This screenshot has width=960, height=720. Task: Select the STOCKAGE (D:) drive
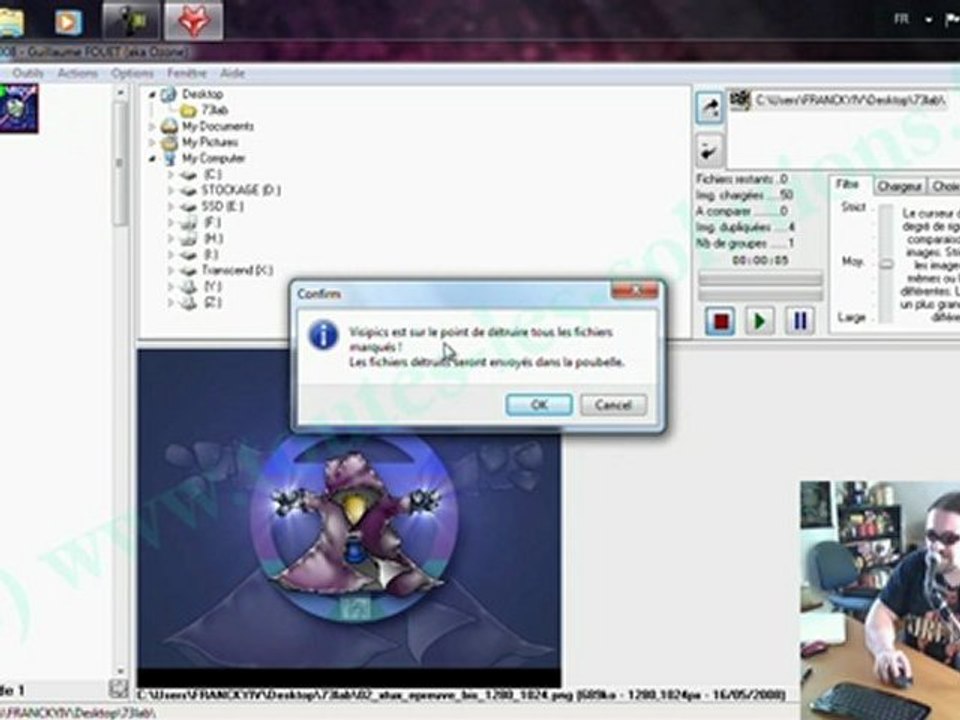(x=241, y=190)
